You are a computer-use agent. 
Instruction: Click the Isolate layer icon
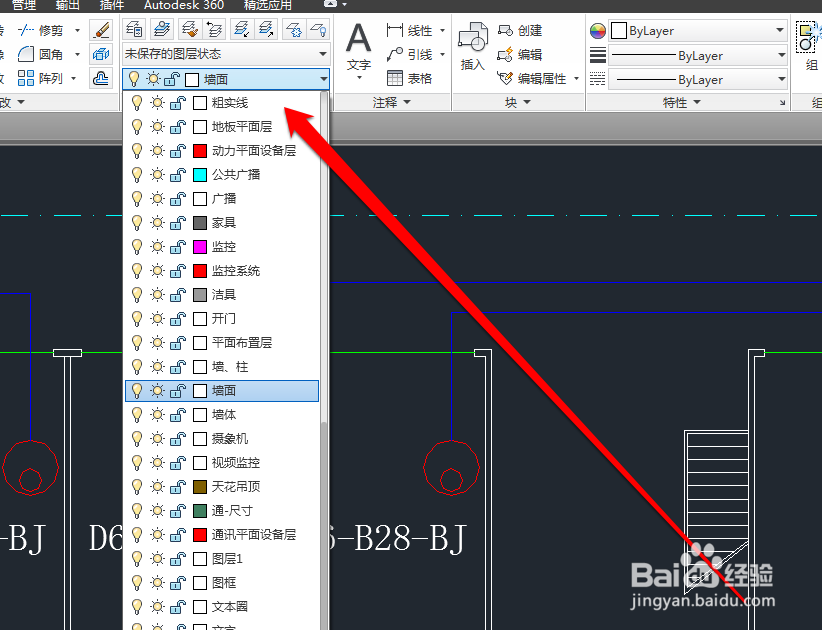coord(241,29)
